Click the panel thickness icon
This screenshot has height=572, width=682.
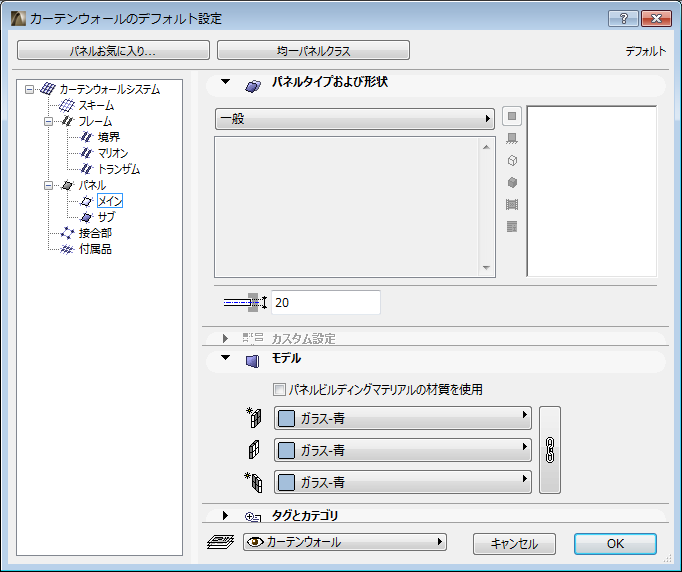[x=245, y=302]
